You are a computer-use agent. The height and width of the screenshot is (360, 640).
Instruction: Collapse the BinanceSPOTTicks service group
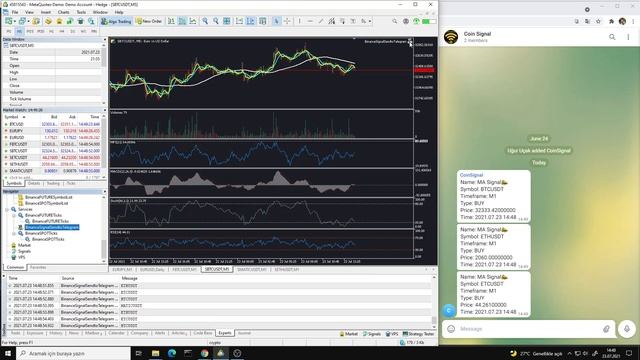coord(14,233)
